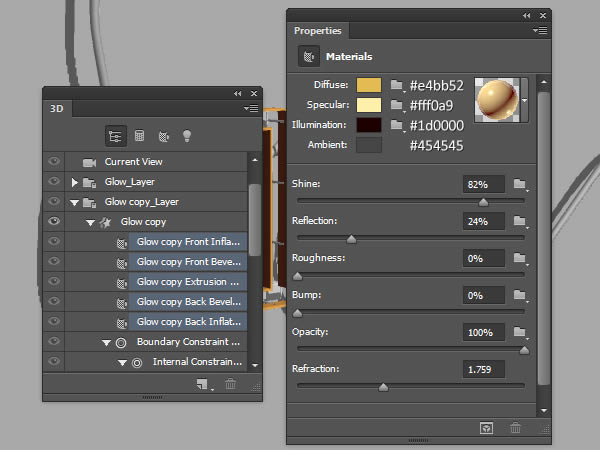
Task: Select Glow copy Front Bevel material
Action: [188, 262]
